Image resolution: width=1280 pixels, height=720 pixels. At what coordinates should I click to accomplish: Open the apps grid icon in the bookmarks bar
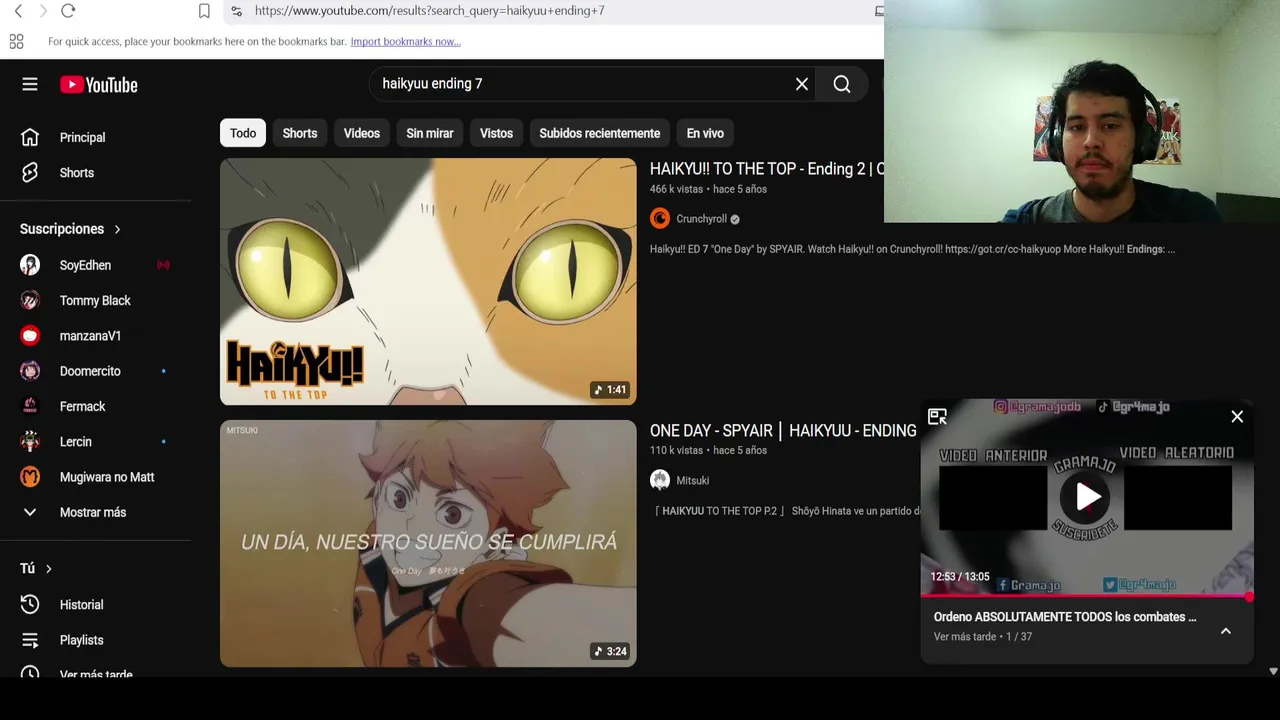tap(16, 42)
